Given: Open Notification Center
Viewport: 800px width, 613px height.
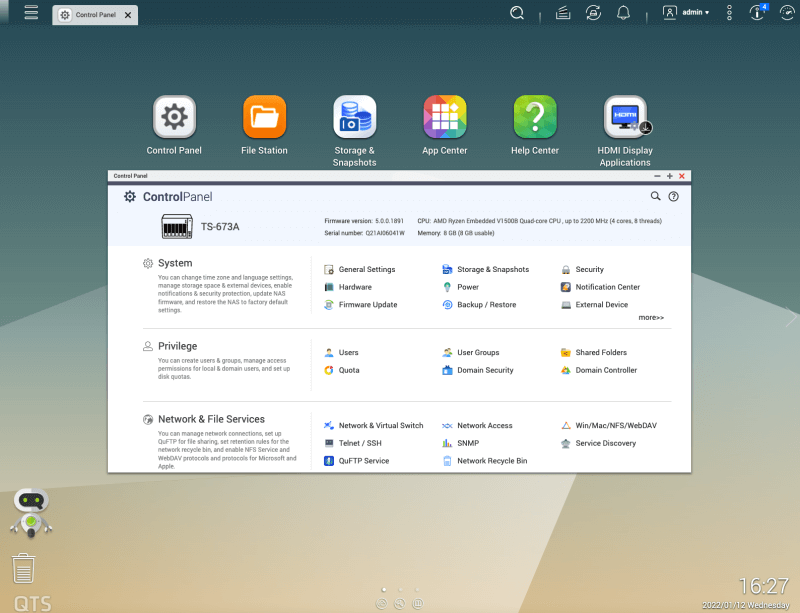Looking at the screenshot, I should (x=601, y=287).
